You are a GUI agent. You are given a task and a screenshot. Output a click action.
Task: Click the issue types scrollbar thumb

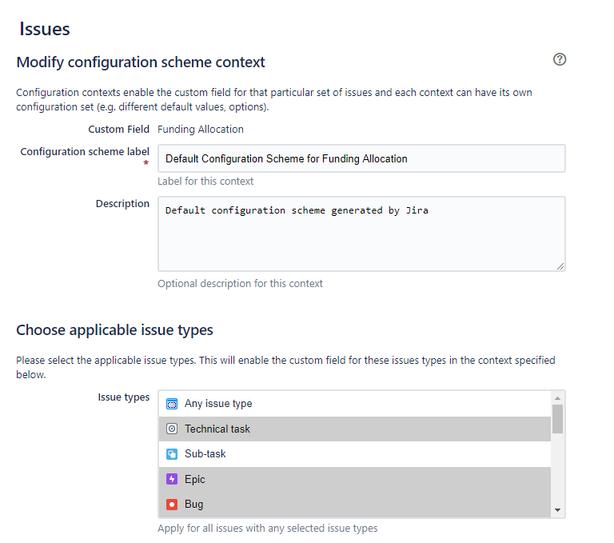pos(558,419)
